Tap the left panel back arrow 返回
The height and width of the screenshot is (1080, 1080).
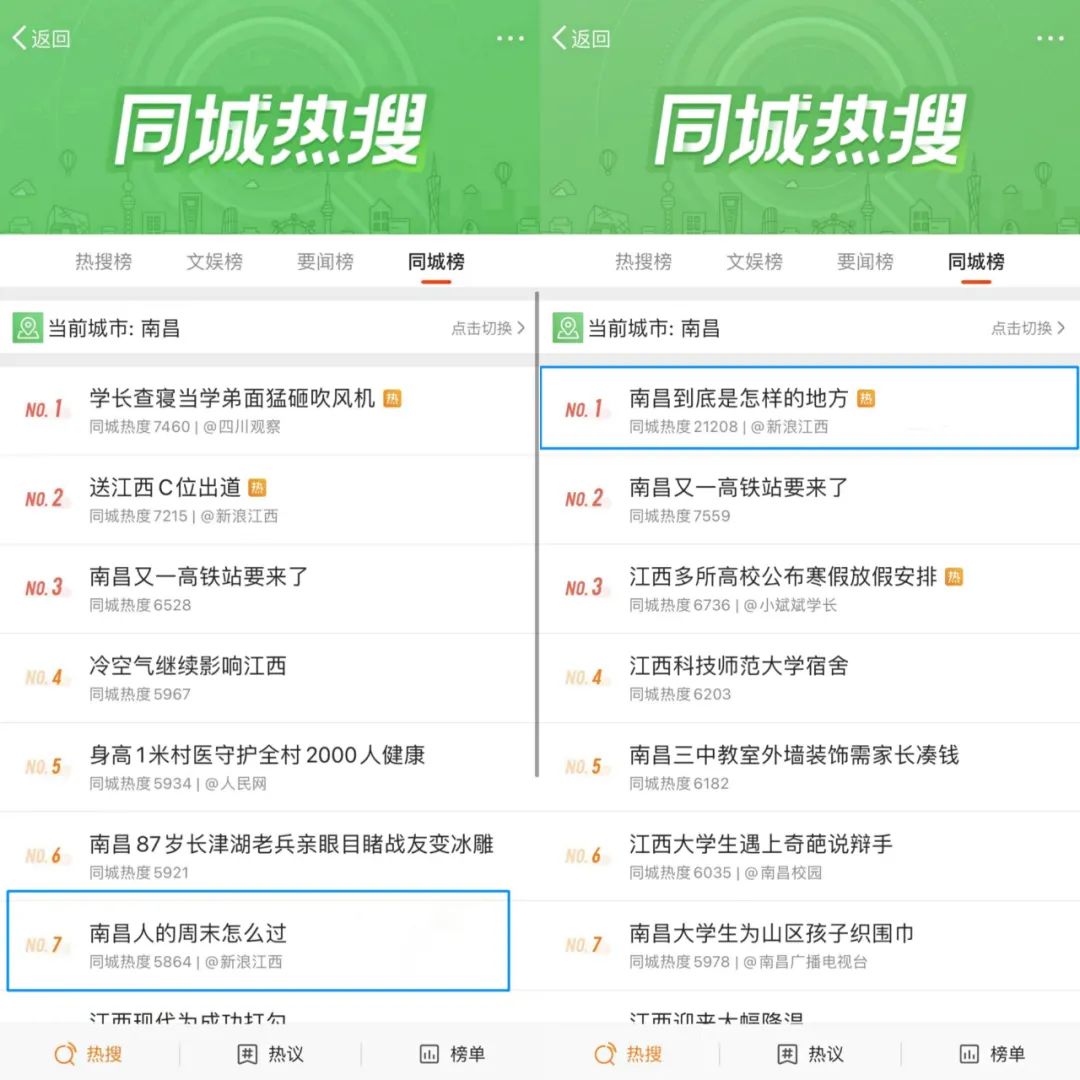coord(41,39)
